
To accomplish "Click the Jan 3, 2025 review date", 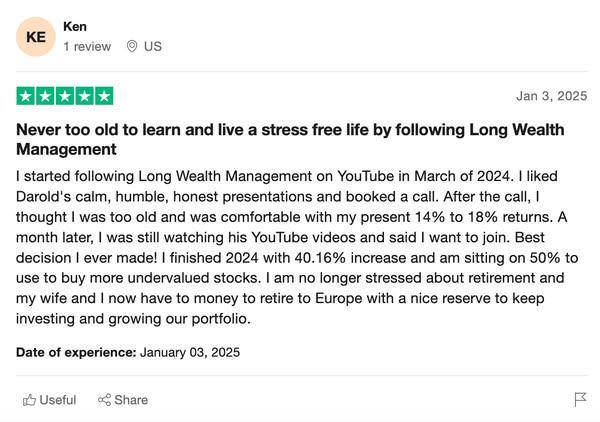I will 551,97.
